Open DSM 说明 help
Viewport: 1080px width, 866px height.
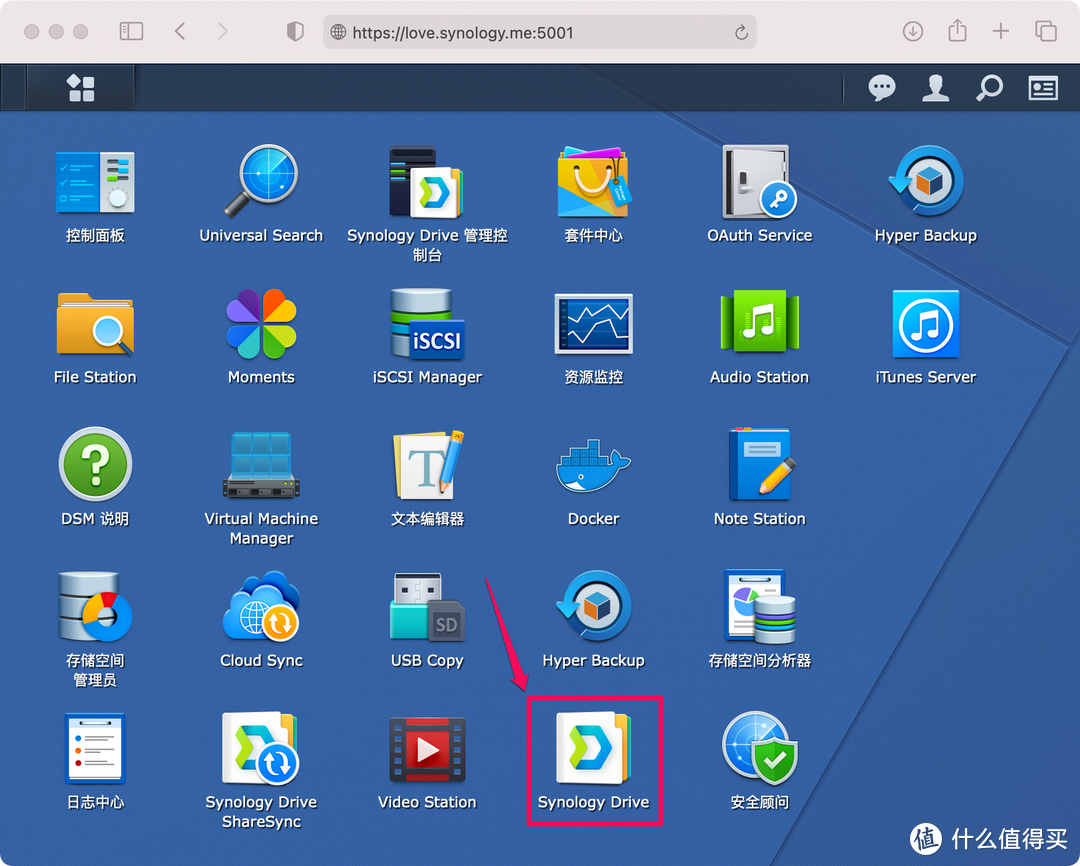95,464
